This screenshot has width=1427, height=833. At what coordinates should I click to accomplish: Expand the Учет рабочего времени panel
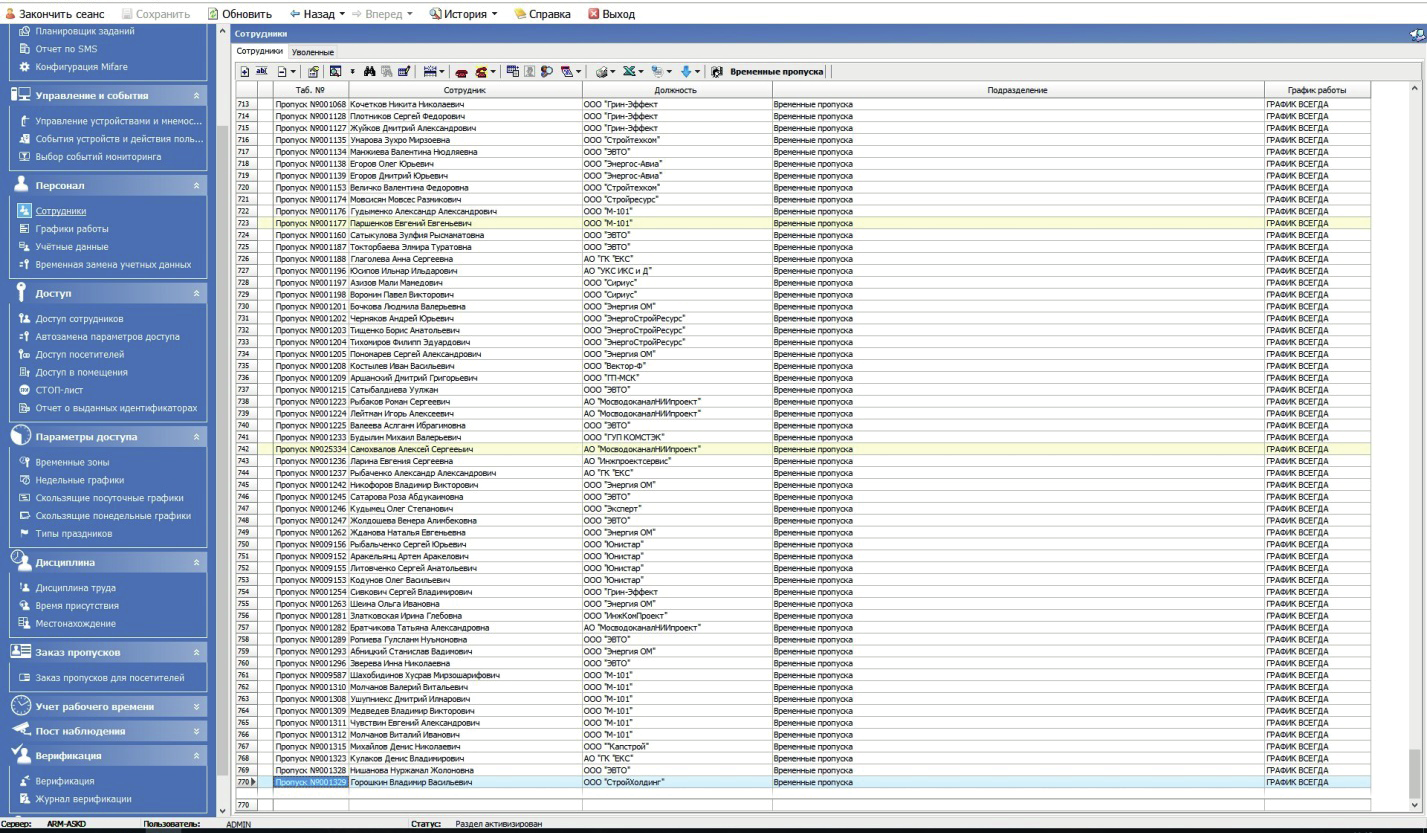(x=196, y=707)
